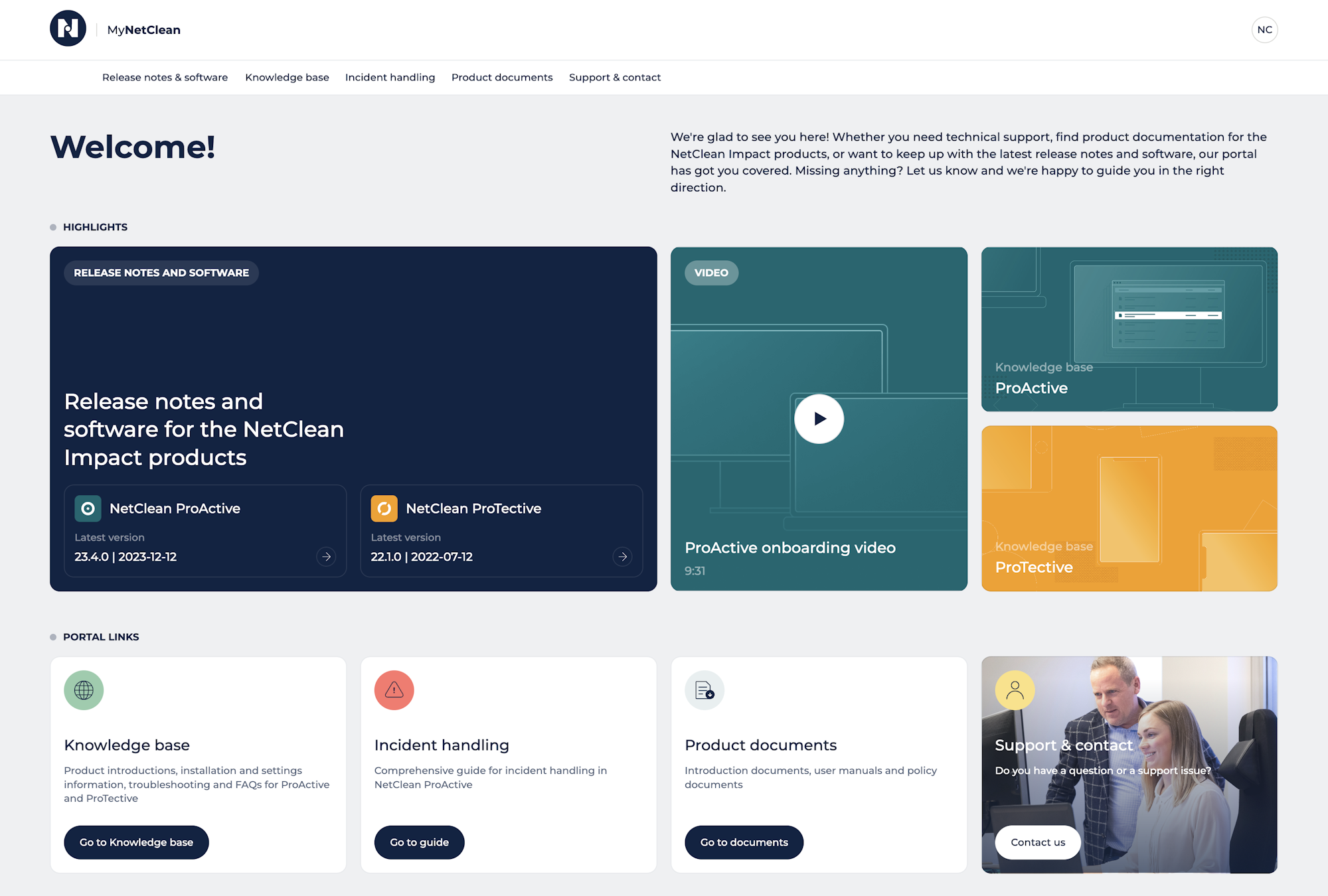The image size is (1328, 896).
Task: Click the Contact us button
Action: point(1038,842)
